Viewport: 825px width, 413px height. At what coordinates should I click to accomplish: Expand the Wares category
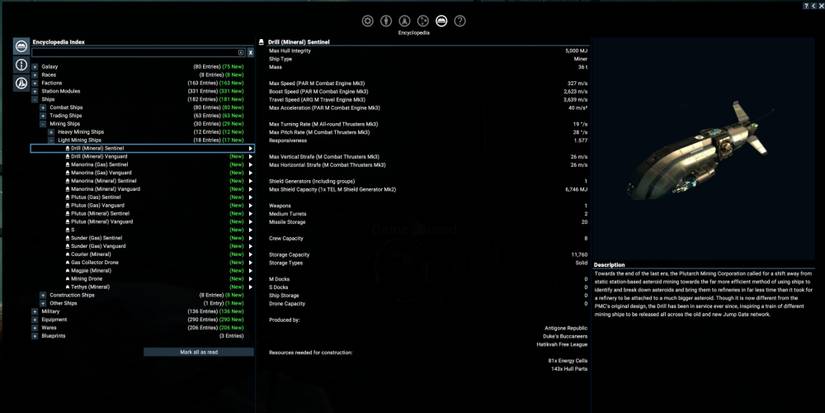point(35,328)
